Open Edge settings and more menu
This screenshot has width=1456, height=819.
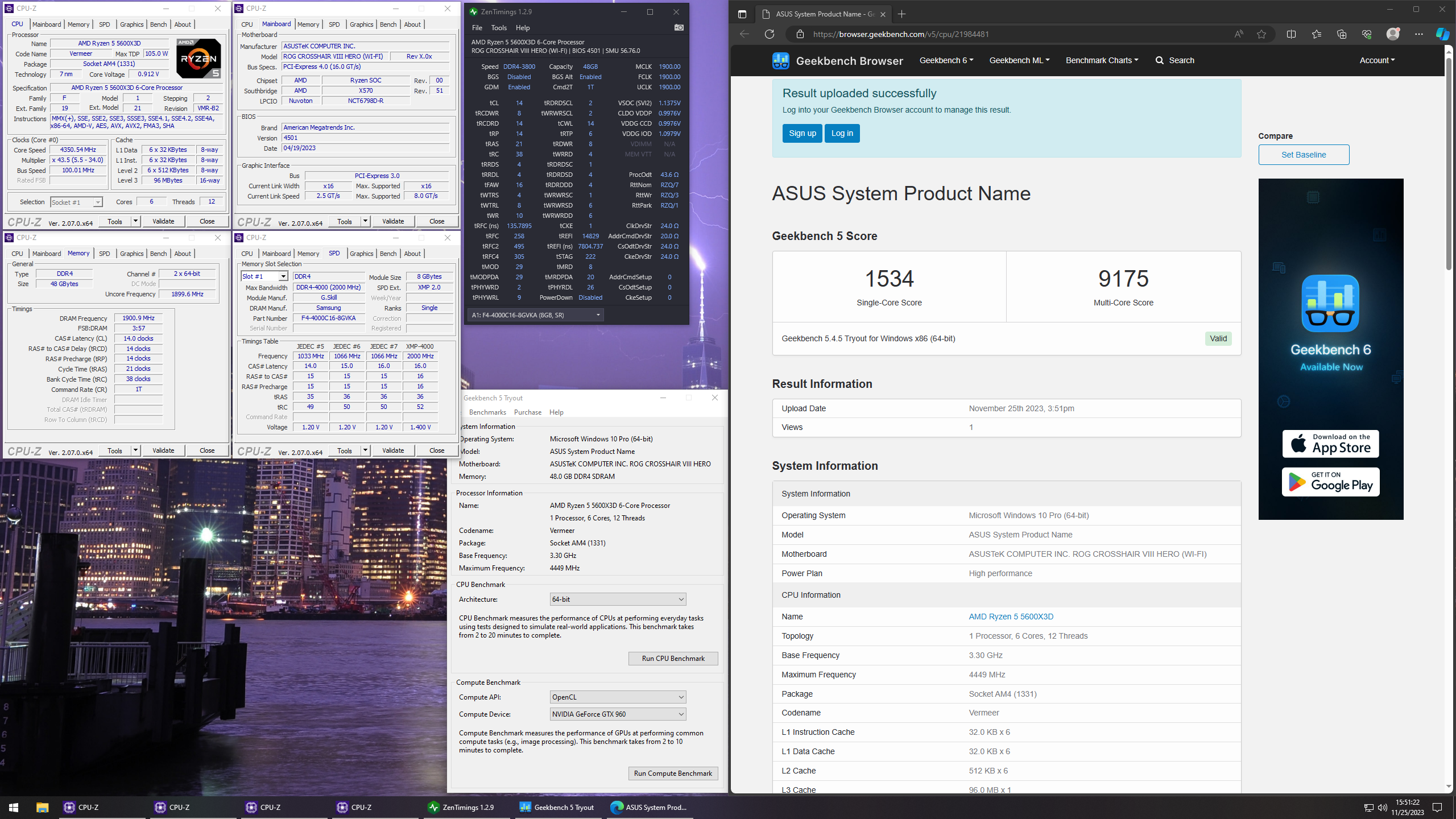pyautogui.click(x=1418, y=34)
